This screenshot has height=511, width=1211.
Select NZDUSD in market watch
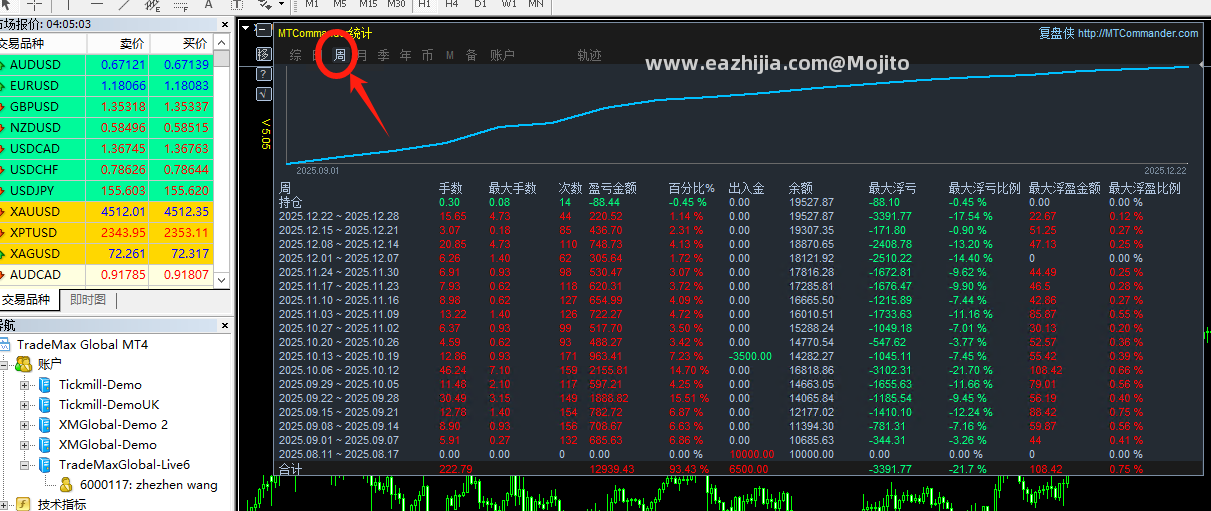pos(107,127)
